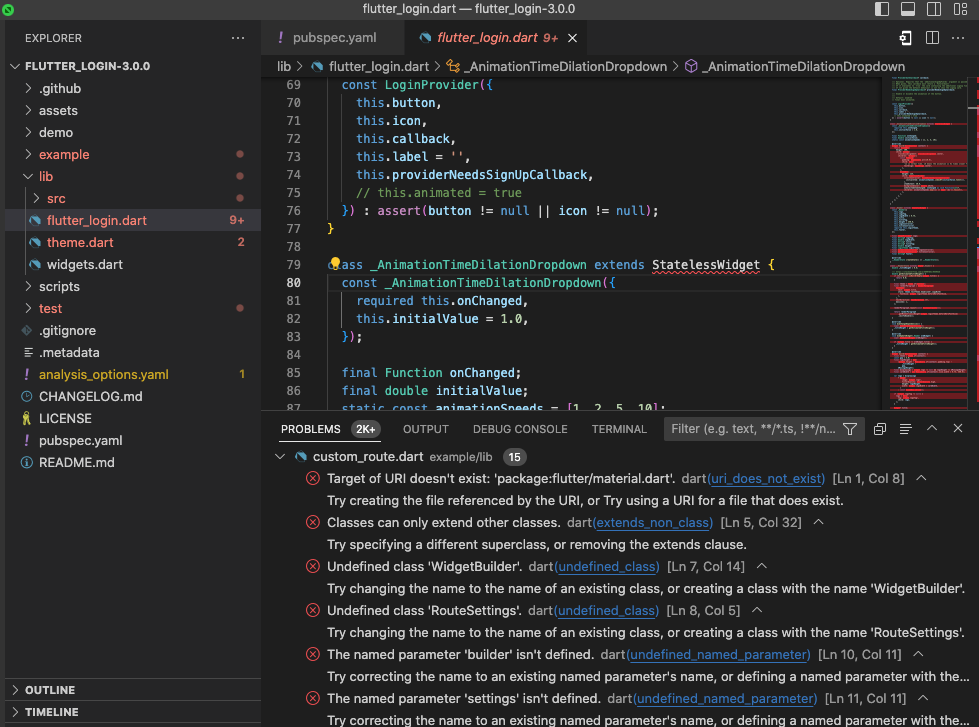The width and height of the screenshot is (979, 727).
Task: Click View as Table icon in Problems panel
Action: point(905,429)
